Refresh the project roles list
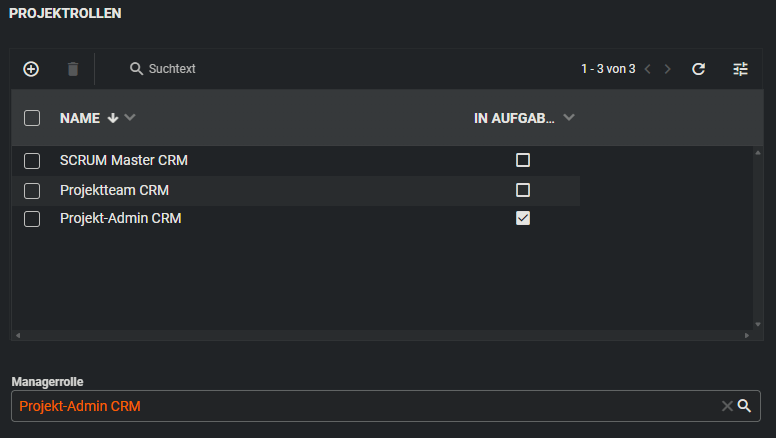 [699, 69]
